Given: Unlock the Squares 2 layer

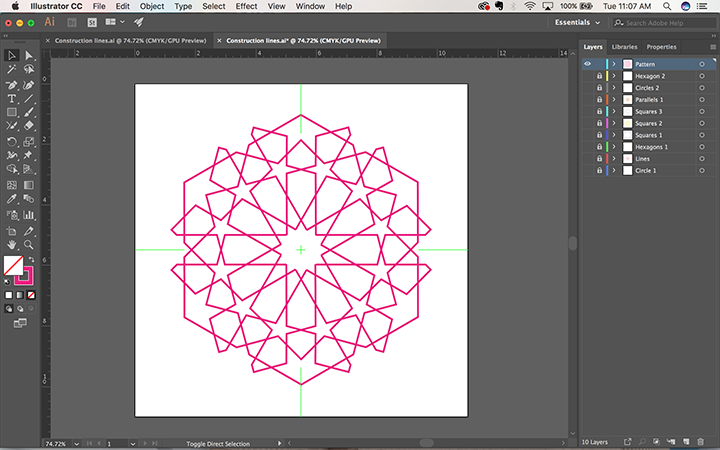Looking at the screenshot, I should (599, 123).
